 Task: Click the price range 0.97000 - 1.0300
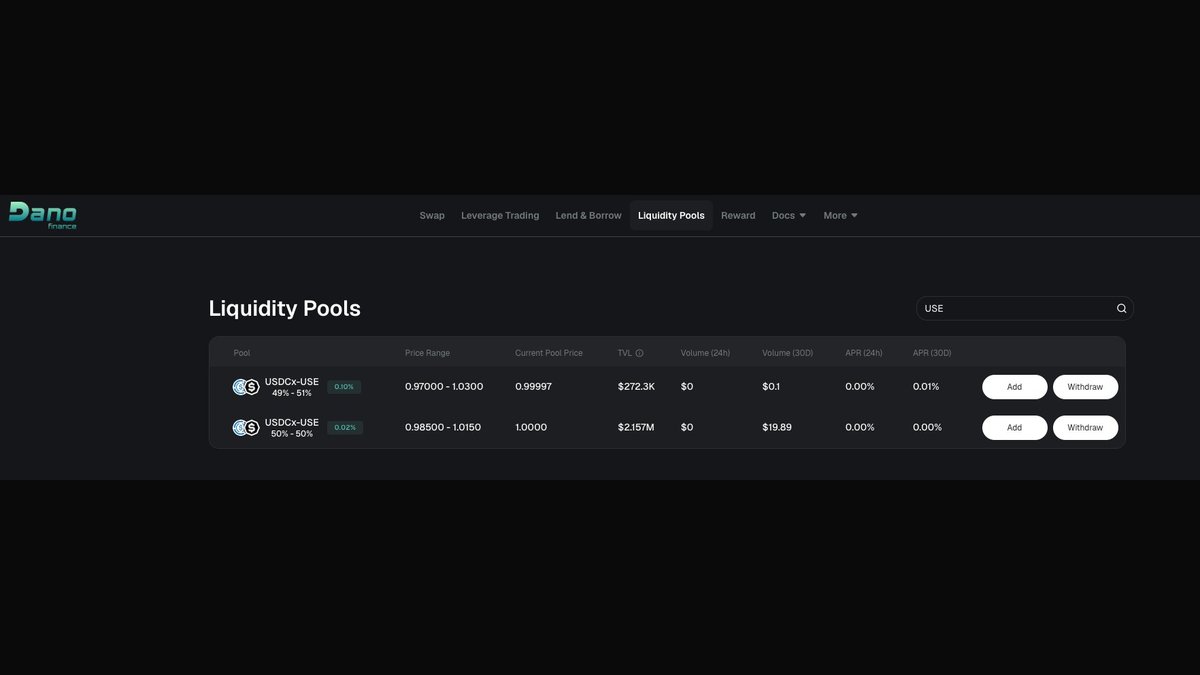(444, 387)
